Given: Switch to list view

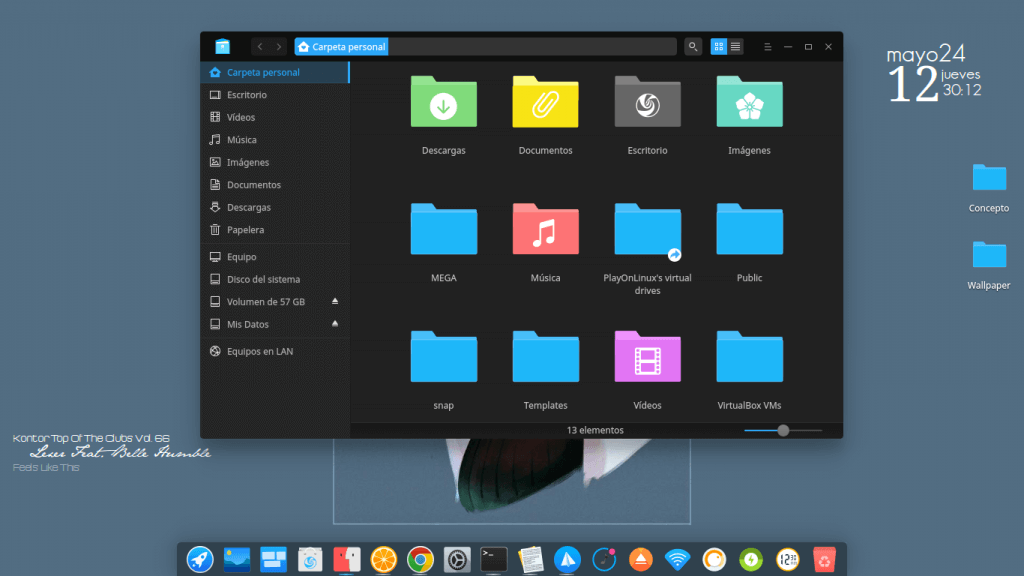Looking at the screenshot, I should (x=736, y=47).
